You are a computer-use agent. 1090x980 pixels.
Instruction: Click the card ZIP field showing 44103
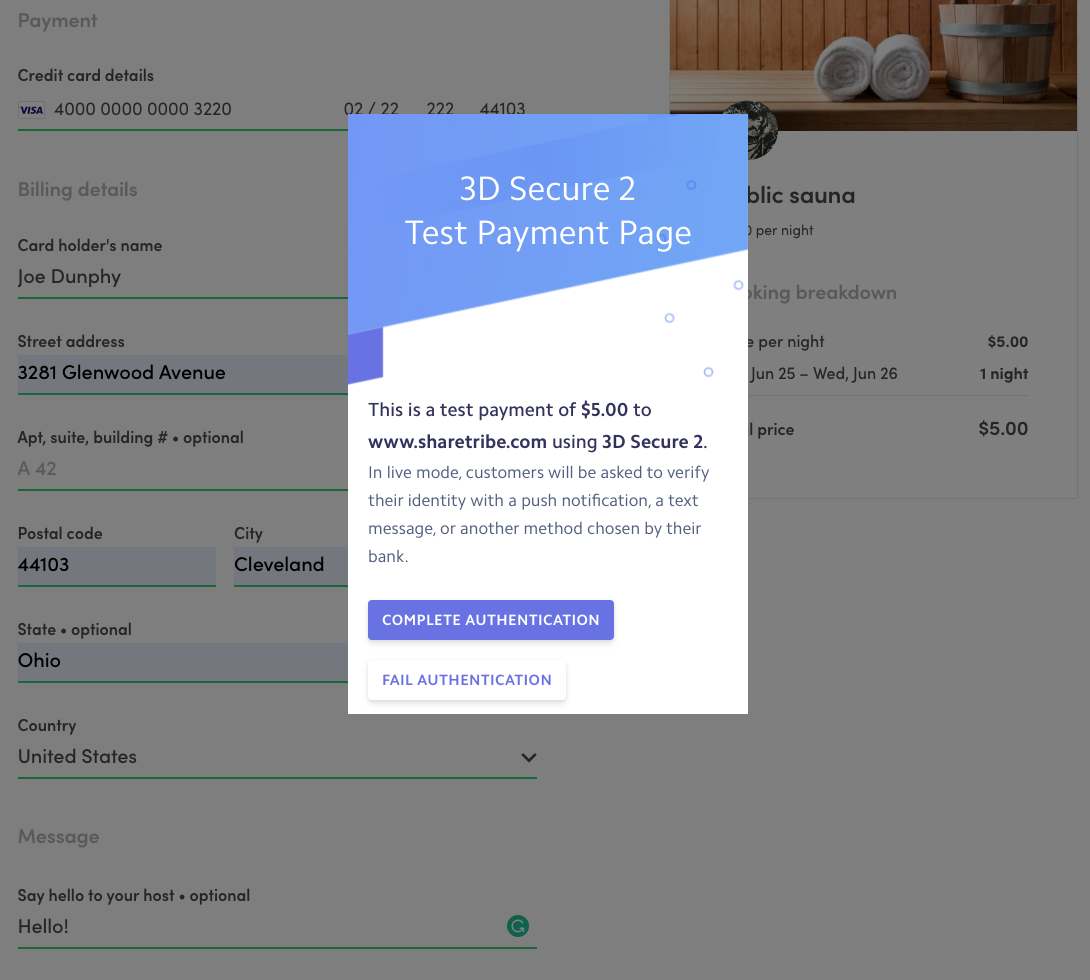coord(502,109)
